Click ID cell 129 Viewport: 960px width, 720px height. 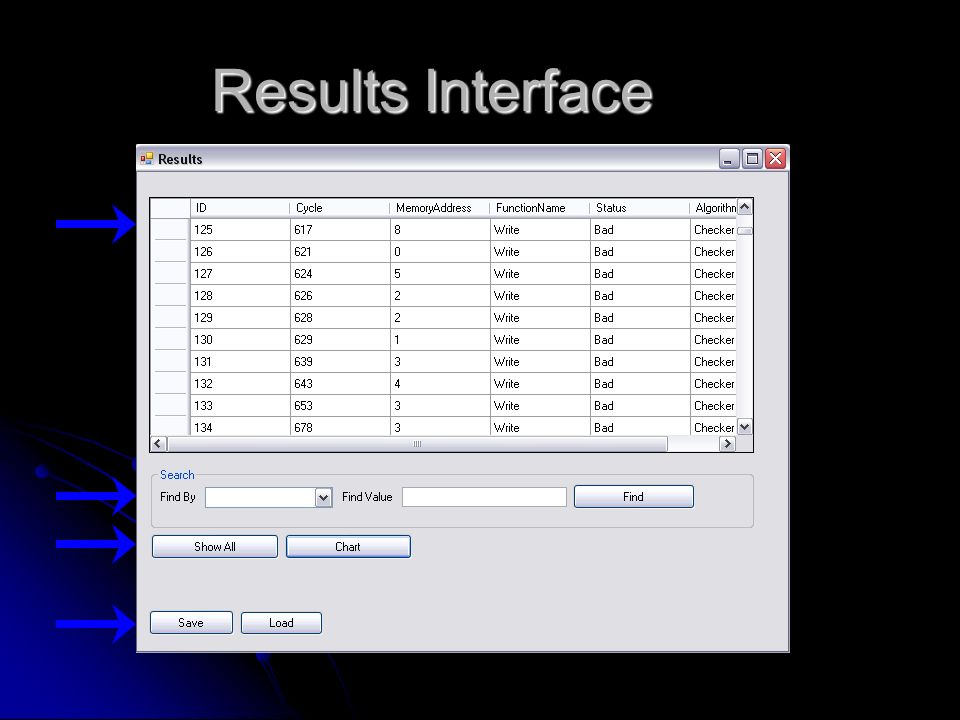[x=240, y=318]
